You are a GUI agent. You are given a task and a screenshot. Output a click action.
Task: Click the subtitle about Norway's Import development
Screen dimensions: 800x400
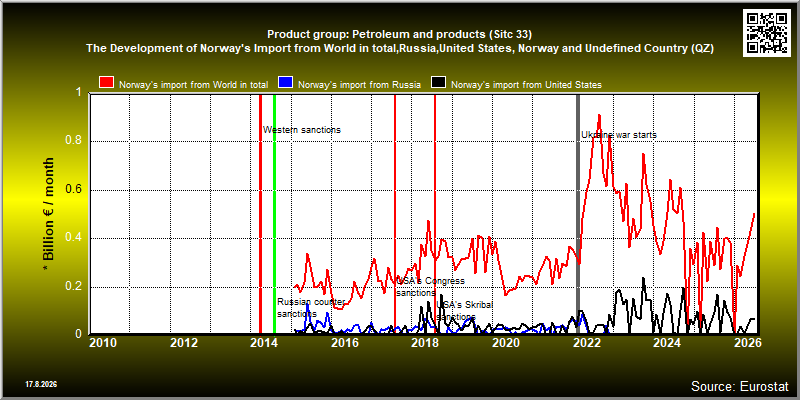(x=399, y=49)
